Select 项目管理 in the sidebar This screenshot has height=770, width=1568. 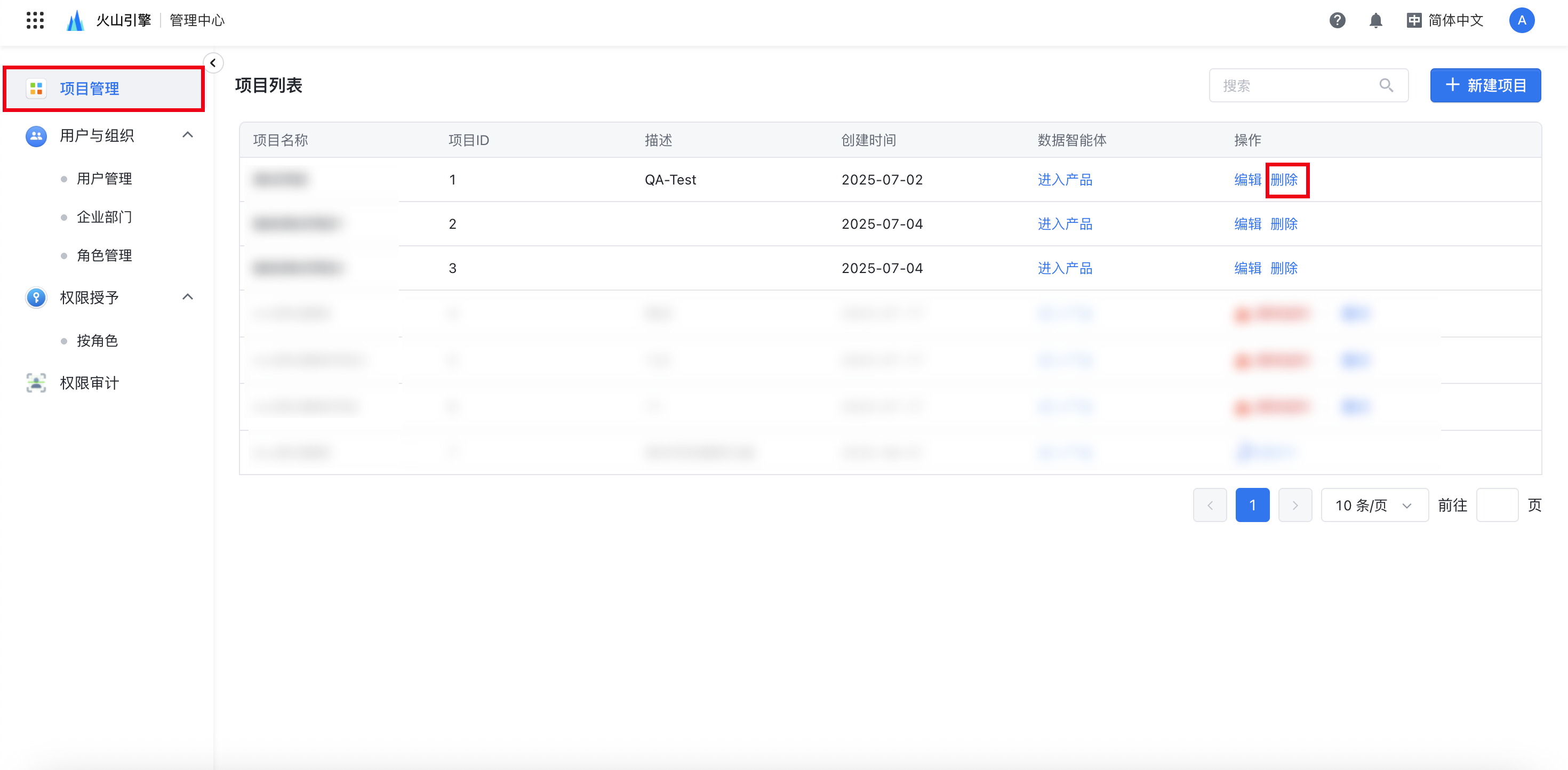pos(90,89)
